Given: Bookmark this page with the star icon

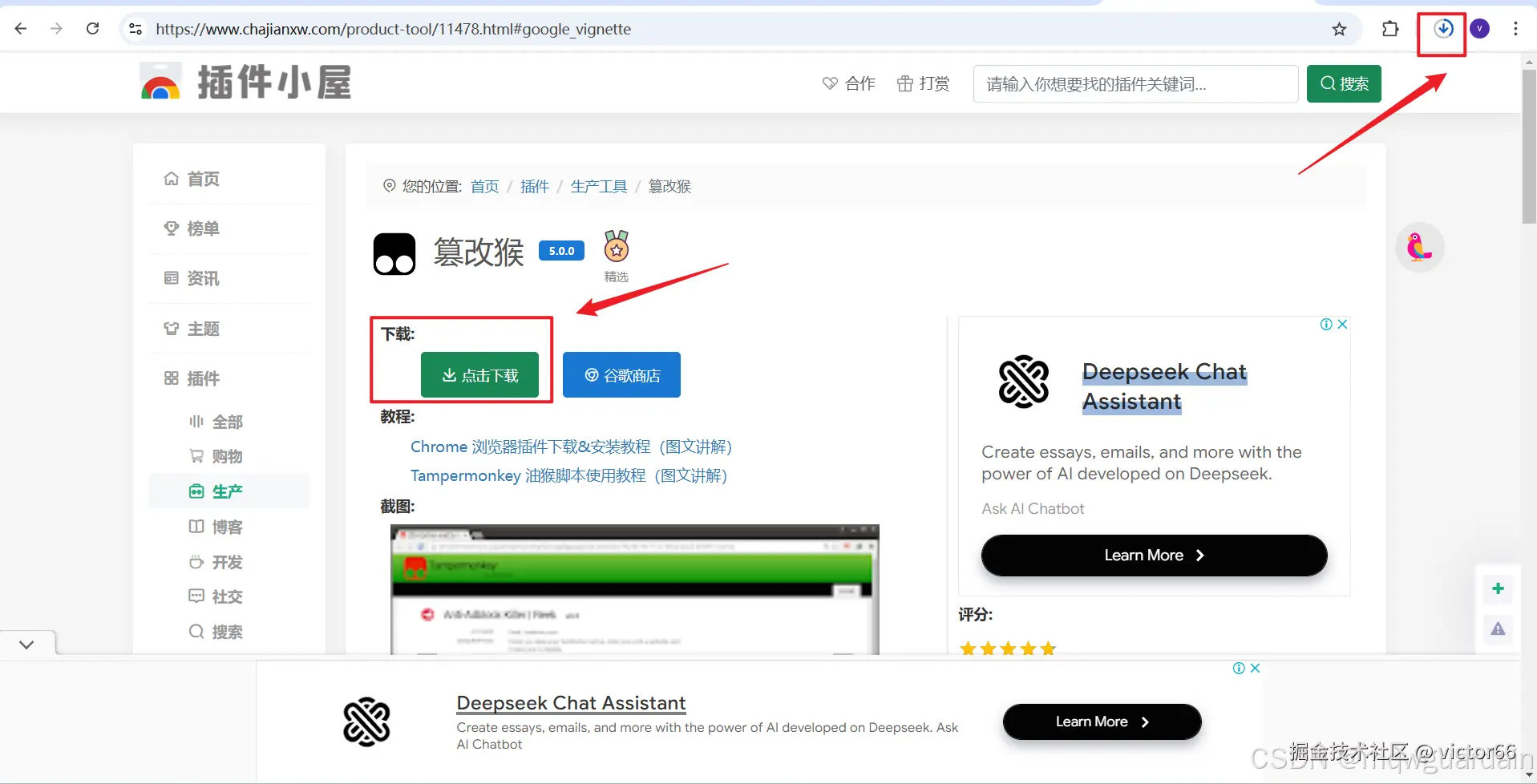Looking at the screenshot, I should coord(1339,29).
